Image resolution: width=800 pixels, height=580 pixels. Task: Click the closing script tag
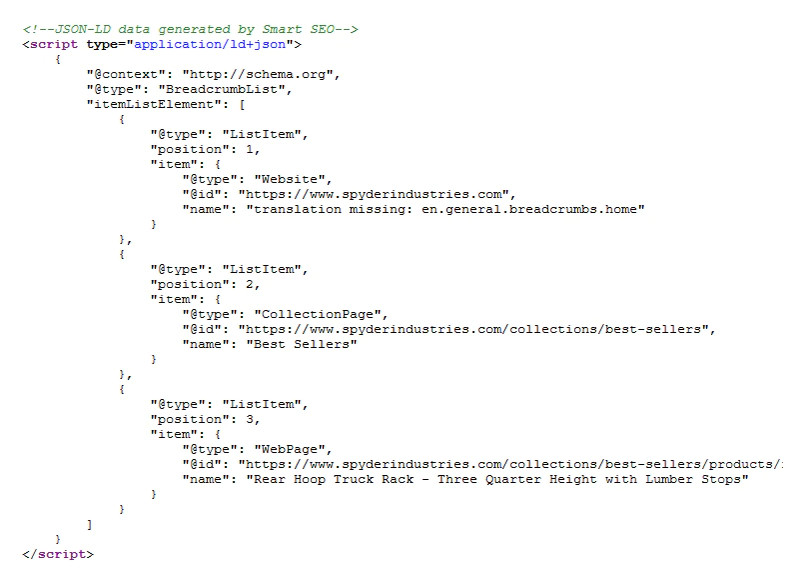[x=58, y=554]
